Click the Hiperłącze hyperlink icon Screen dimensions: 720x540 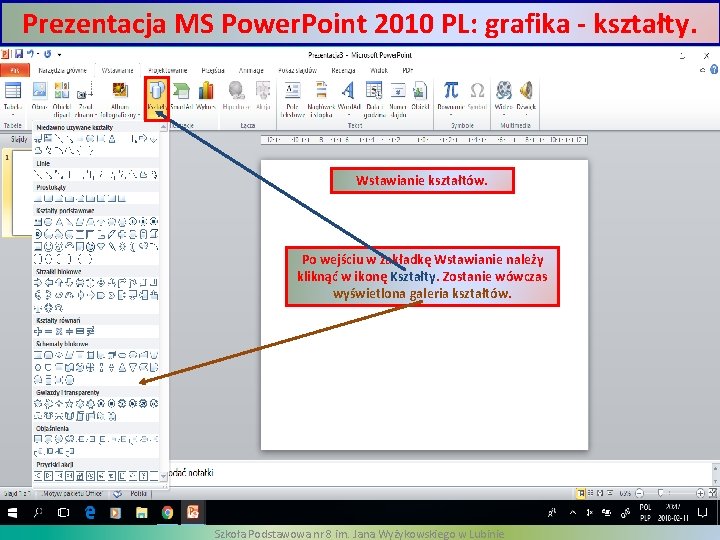tap(236, 90)
